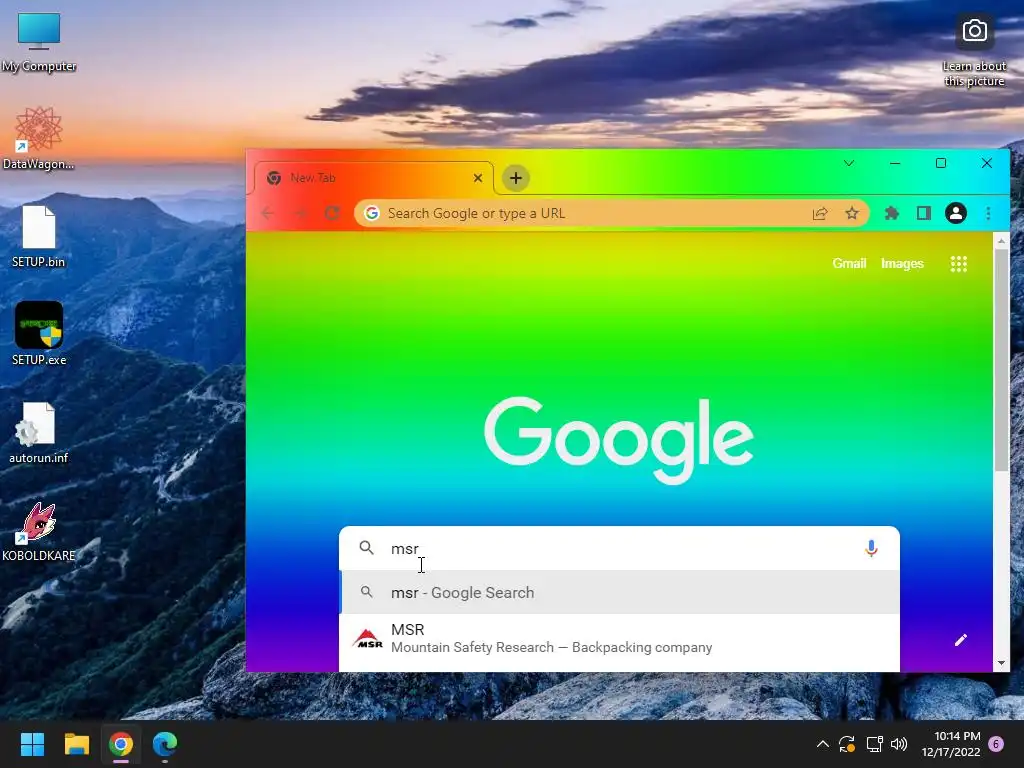Show hidden system tray icons
The width and height of the screenshot is (1024, 768).
point(823,744)
